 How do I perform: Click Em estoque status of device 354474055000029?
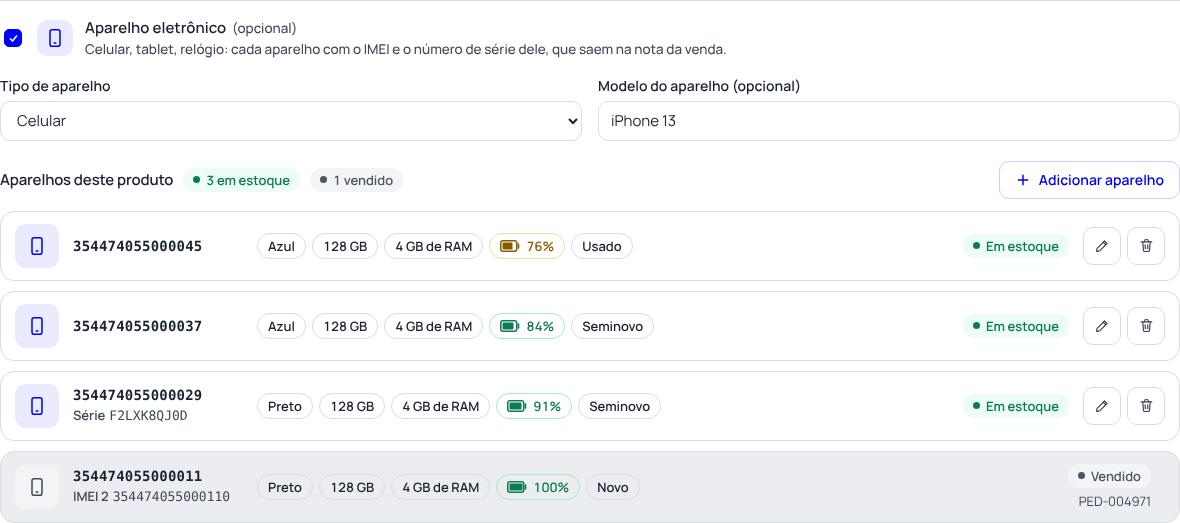pos(1016,406)
